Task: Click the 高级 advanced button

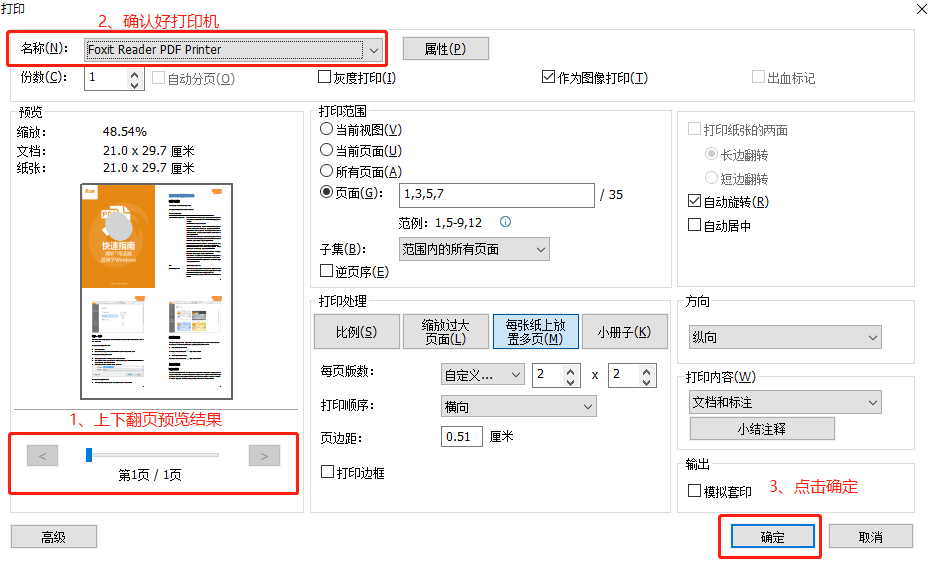Action: click(54, 537)
